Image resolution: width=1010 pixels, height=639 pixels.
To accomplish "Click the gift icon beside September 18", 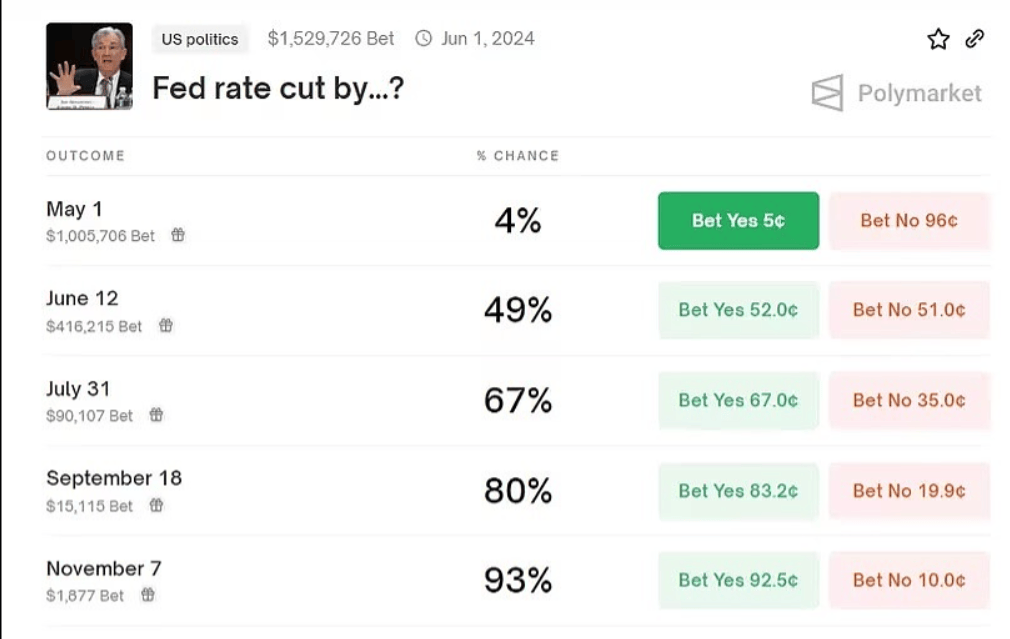I will click(156, 505).
